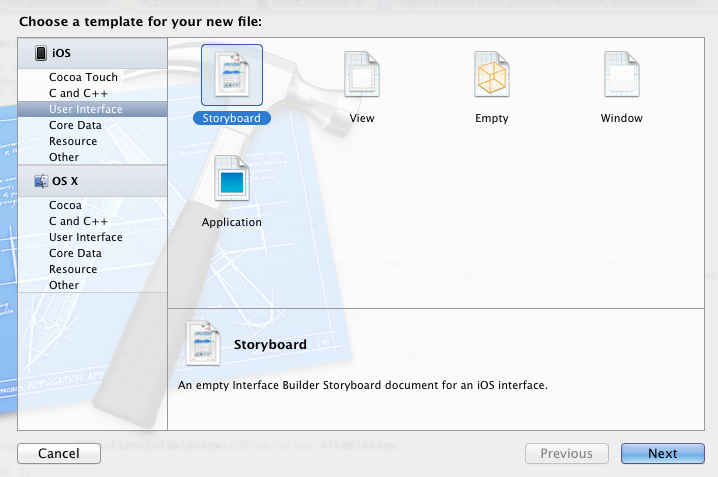Choose the View template icon
This screenshot has height=477, width=718.
click(362, 74)
